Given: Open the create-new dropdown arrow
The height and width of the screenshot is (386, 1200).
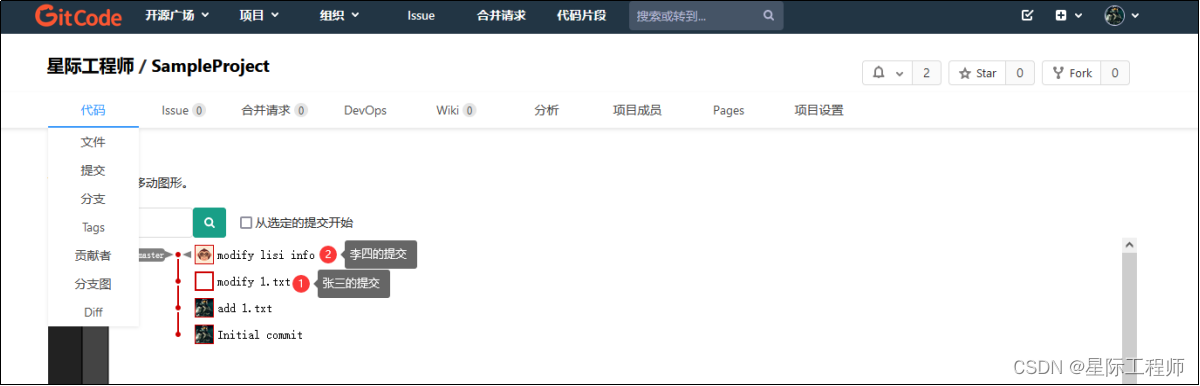Looking at the screenshot, I should (1078, 16).
